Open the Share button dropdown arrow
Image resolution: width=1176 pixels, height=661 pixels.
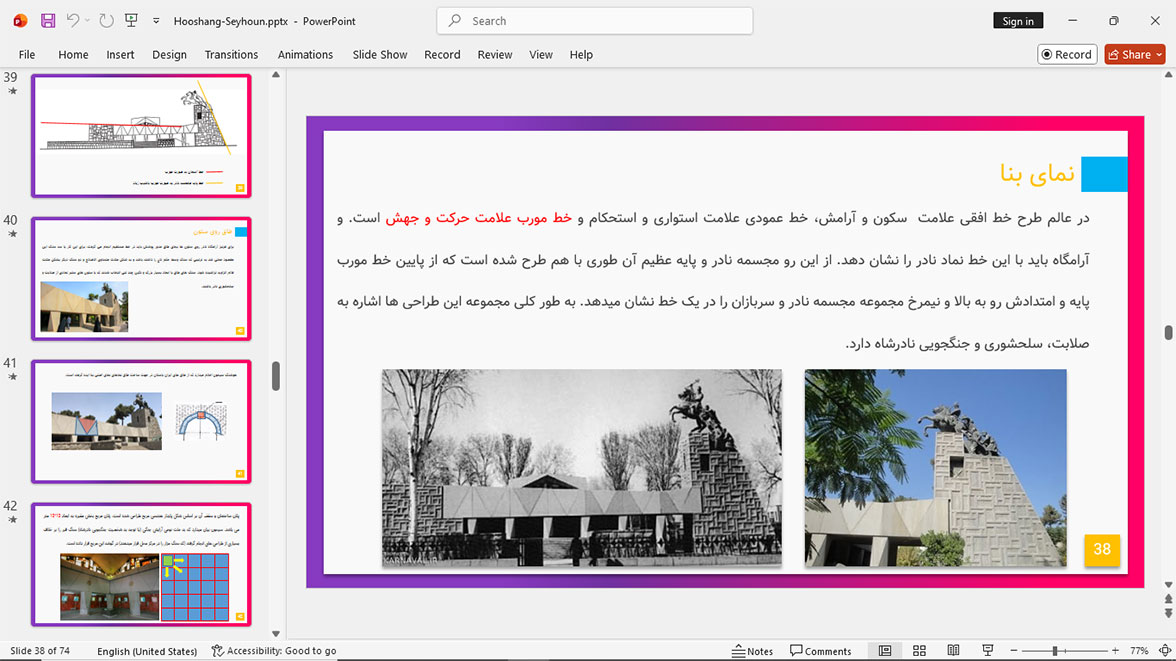(1159, 55)
